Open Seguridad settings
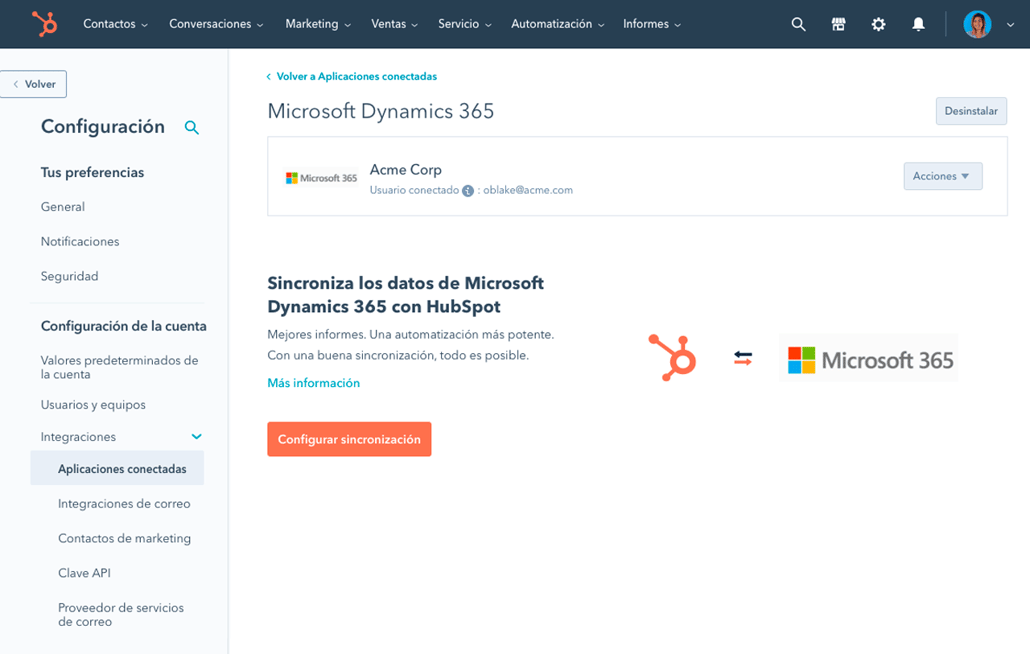 click(70, 276)
